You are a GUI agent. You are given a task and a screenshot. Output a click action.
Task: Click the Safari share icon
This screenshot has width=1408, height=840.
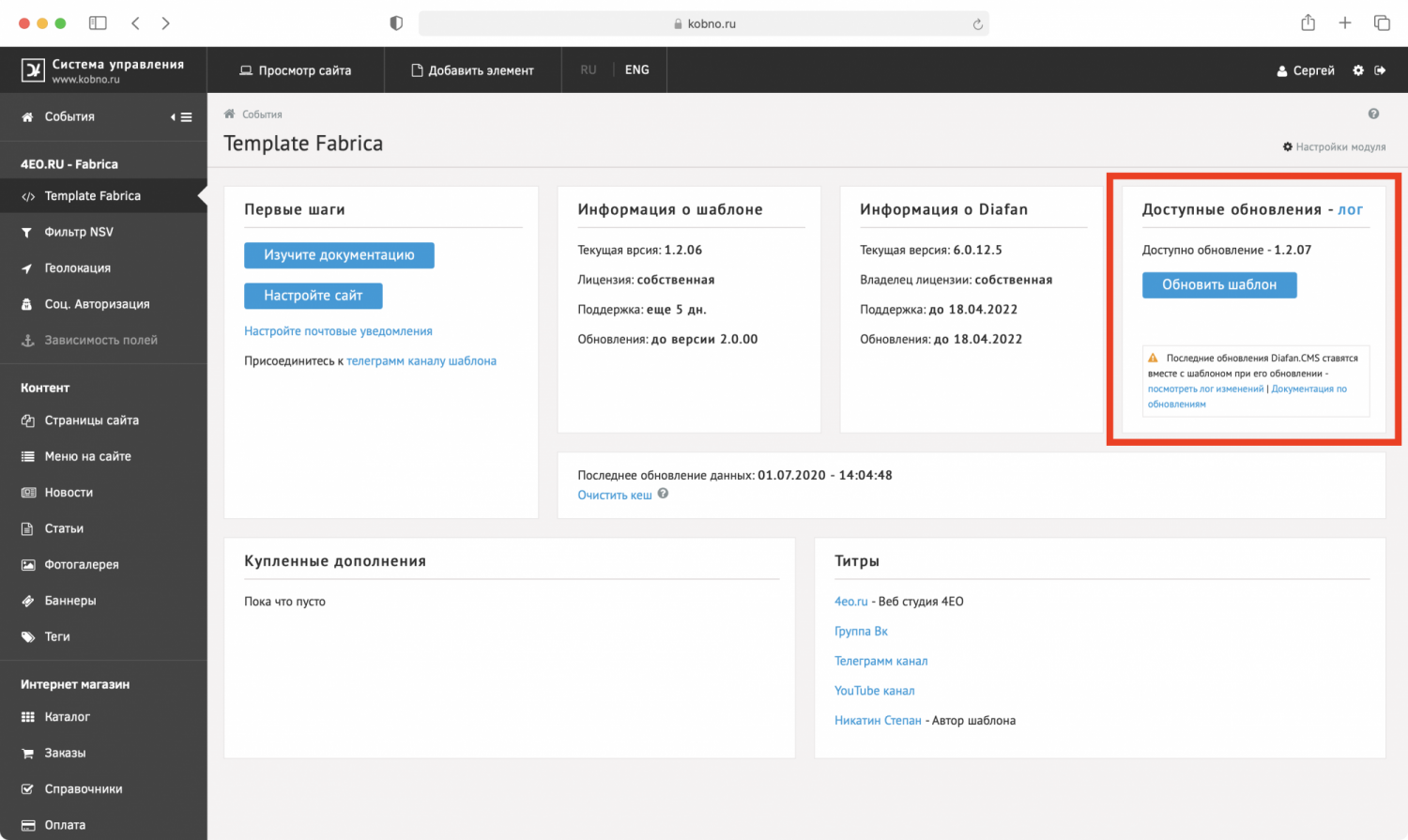point(1308,23)
